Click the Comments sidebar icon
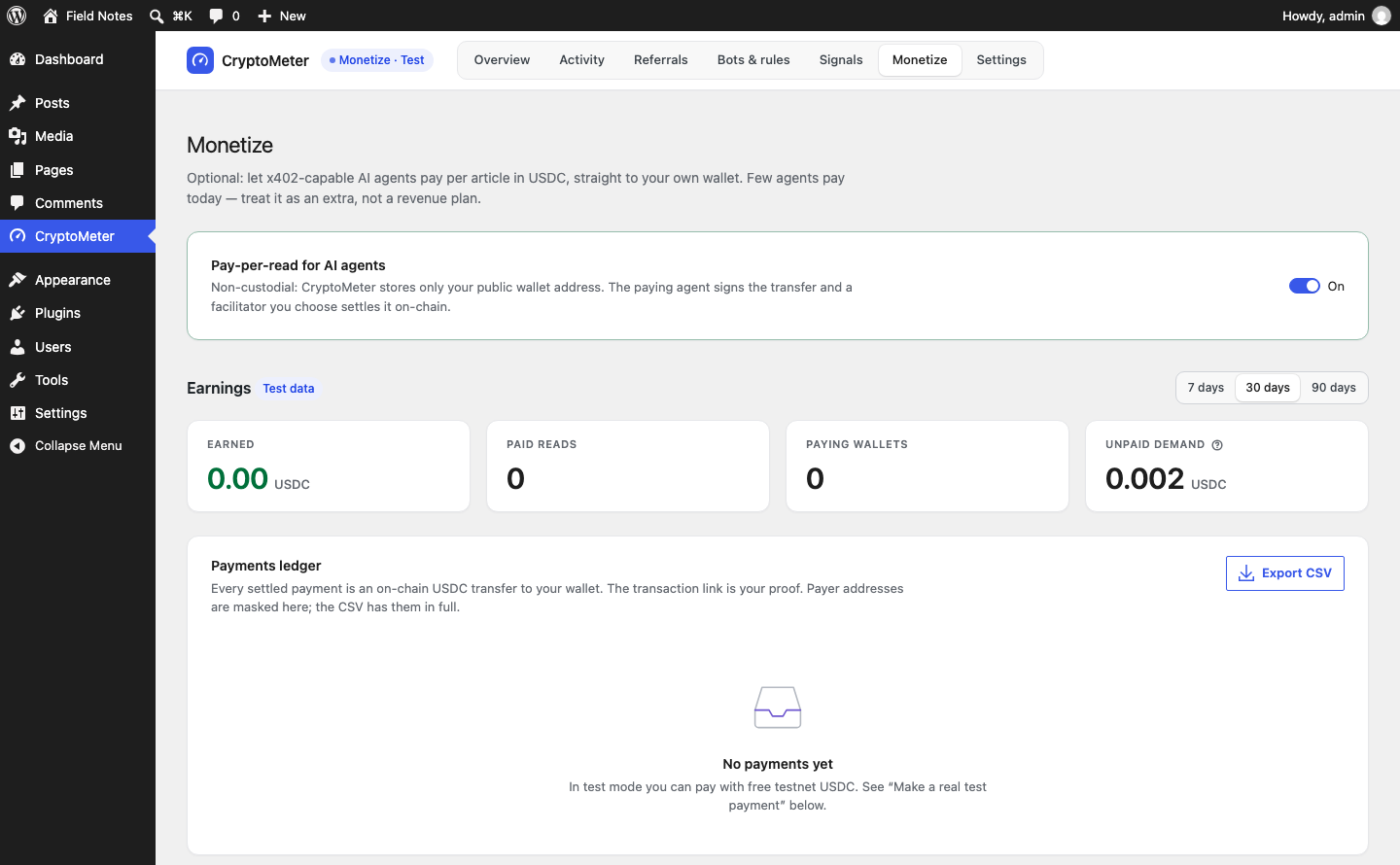The height and width of the screenshot is (865, 1400). [17, 203]
